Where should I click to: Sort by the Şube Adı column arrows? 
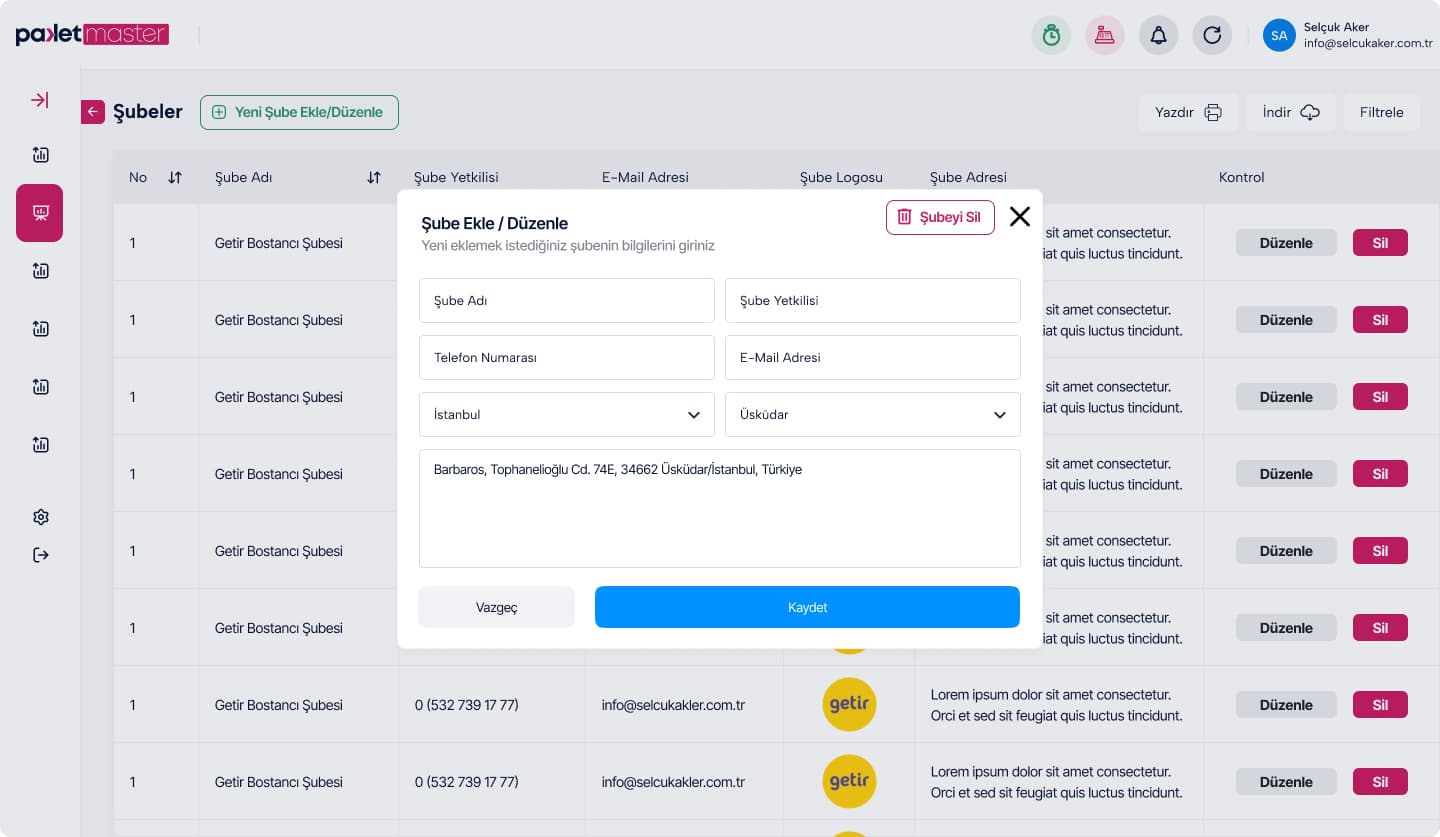pyautogui.click(x=374, y=177)
